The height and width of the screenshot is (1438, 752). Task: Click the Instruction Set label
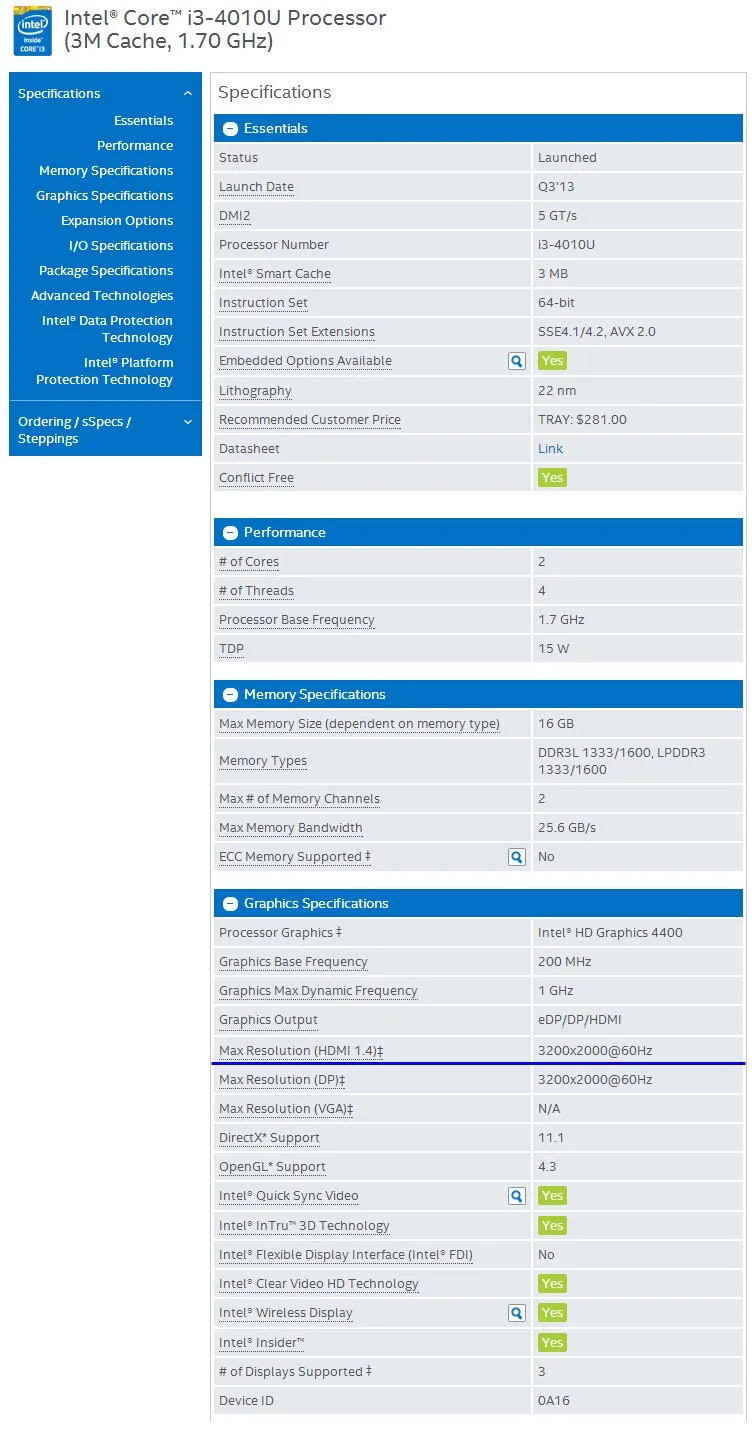[263, 303]
